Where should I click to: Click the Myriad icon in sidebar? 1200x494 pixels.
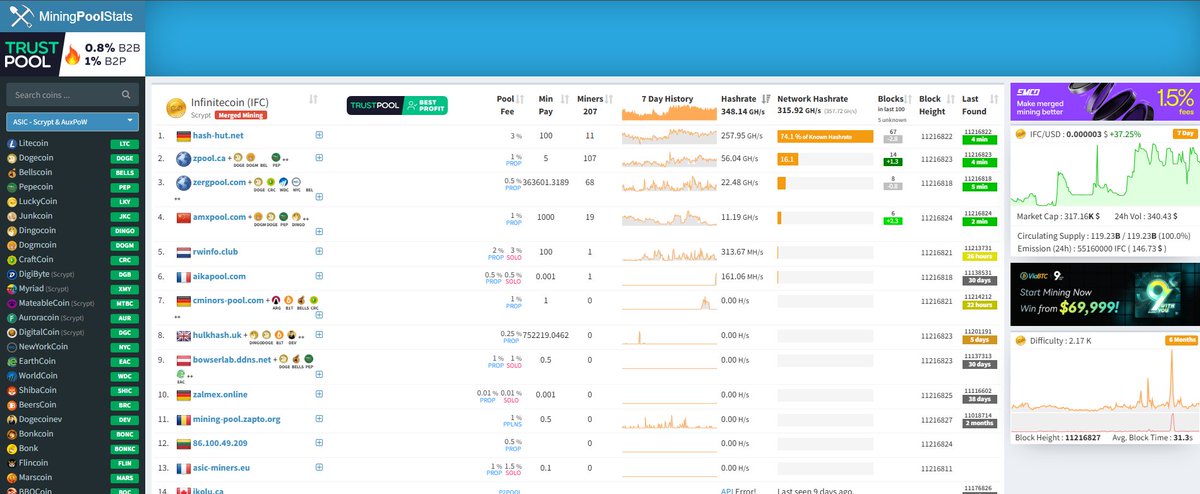[11, 288]
